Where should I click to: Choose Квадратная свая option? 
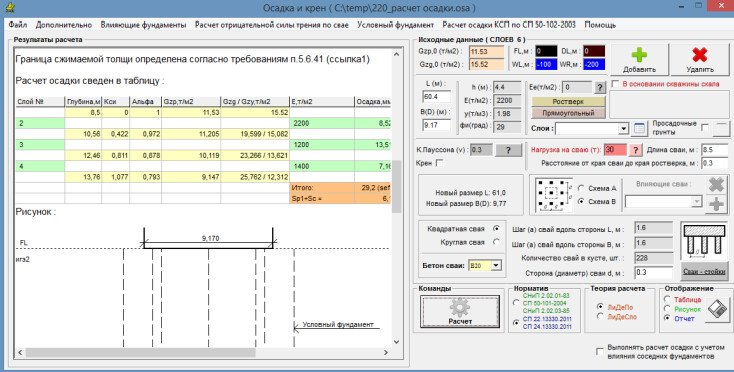click(496, 229)
